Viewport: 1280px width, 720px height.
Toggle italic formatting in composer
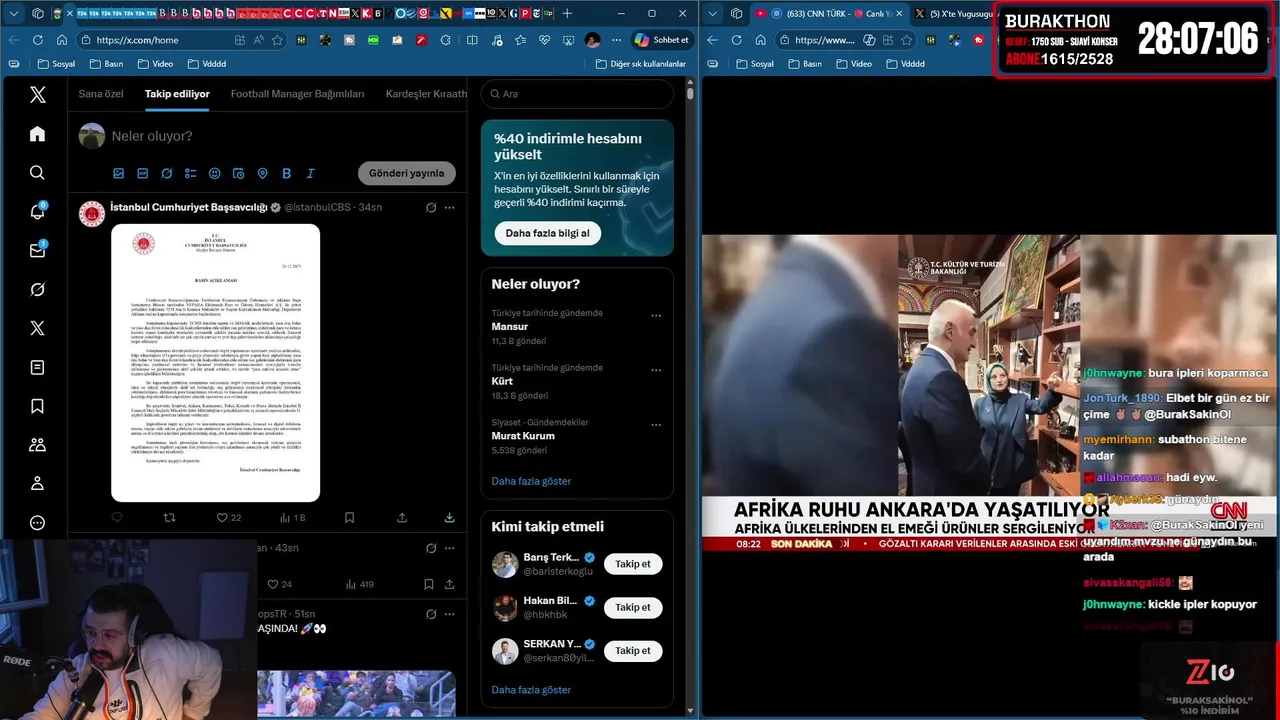coord(310,173)
